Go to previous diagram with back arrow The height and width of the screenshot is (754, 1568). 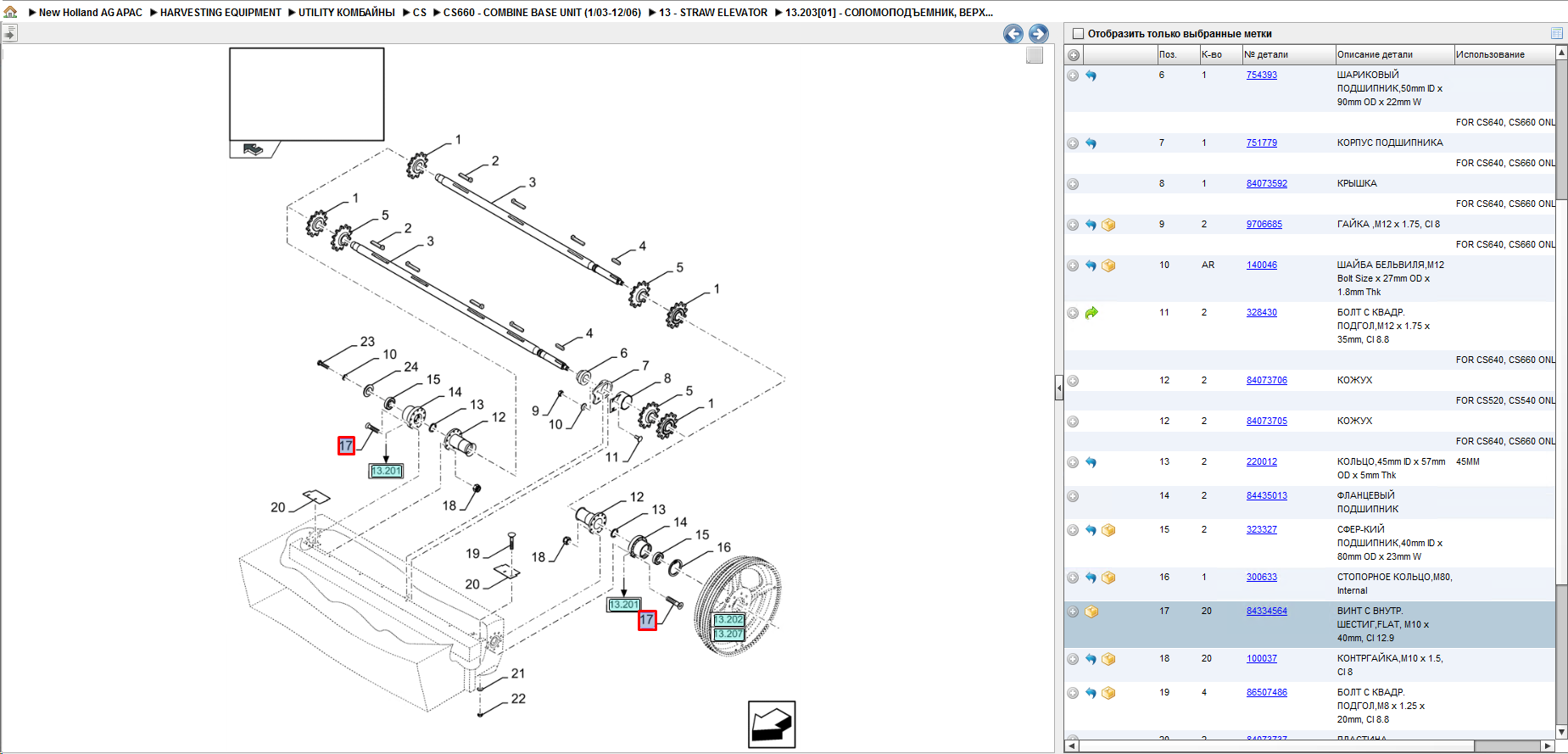1013,34
